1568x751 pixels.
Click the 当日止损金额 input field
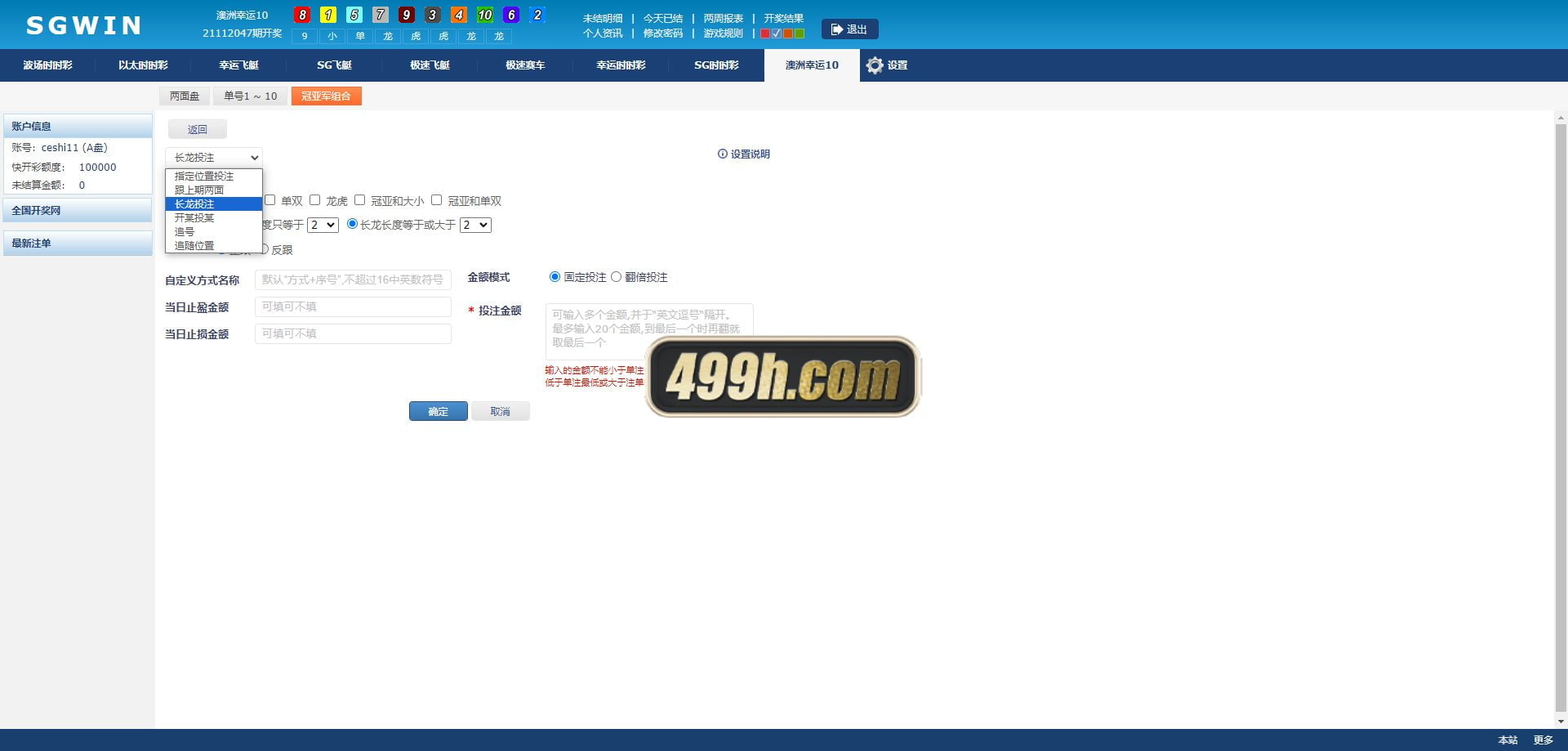(353, 333)
